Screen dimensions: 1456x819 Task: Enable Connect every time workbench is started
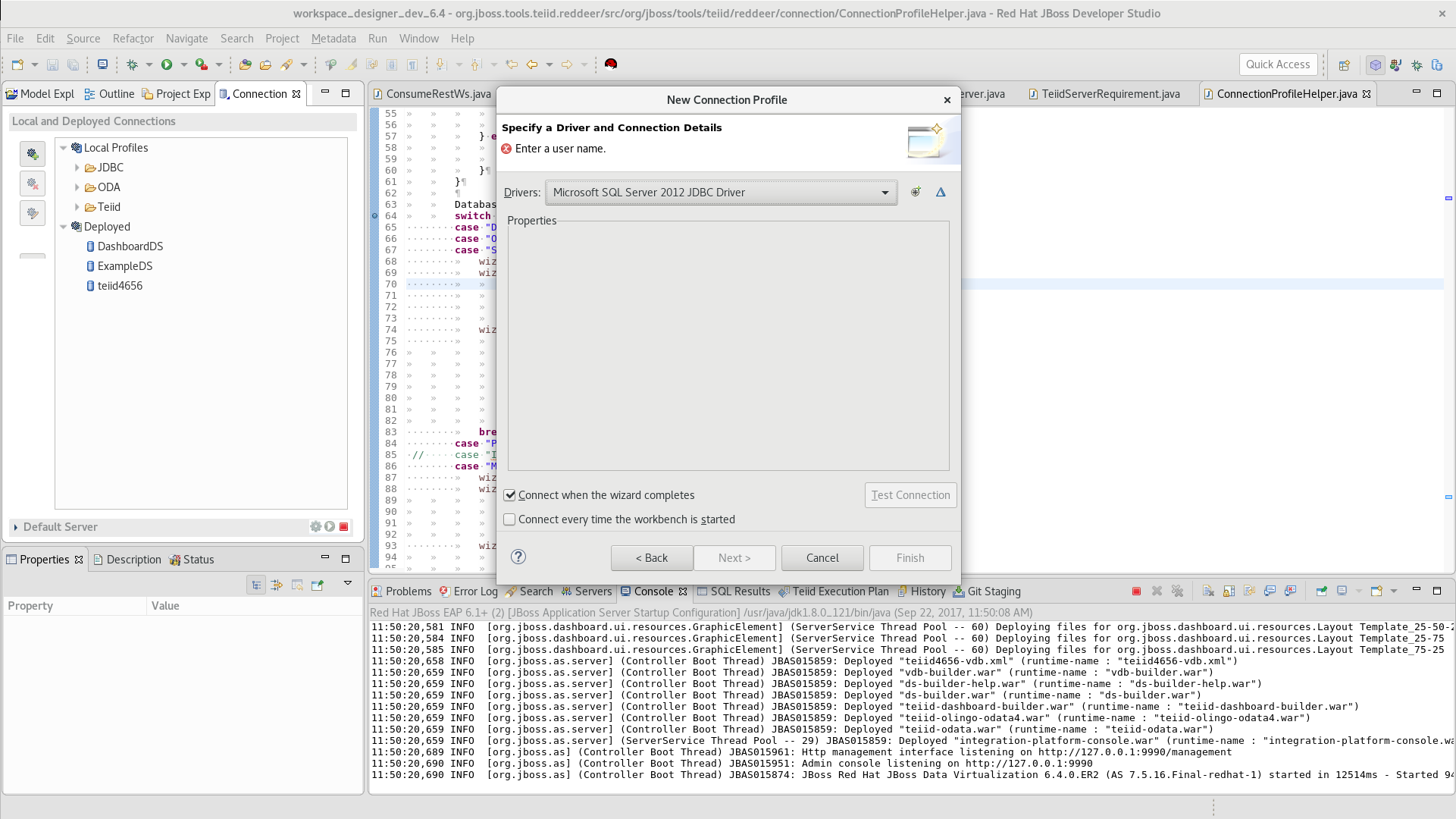tap(510, 519)
